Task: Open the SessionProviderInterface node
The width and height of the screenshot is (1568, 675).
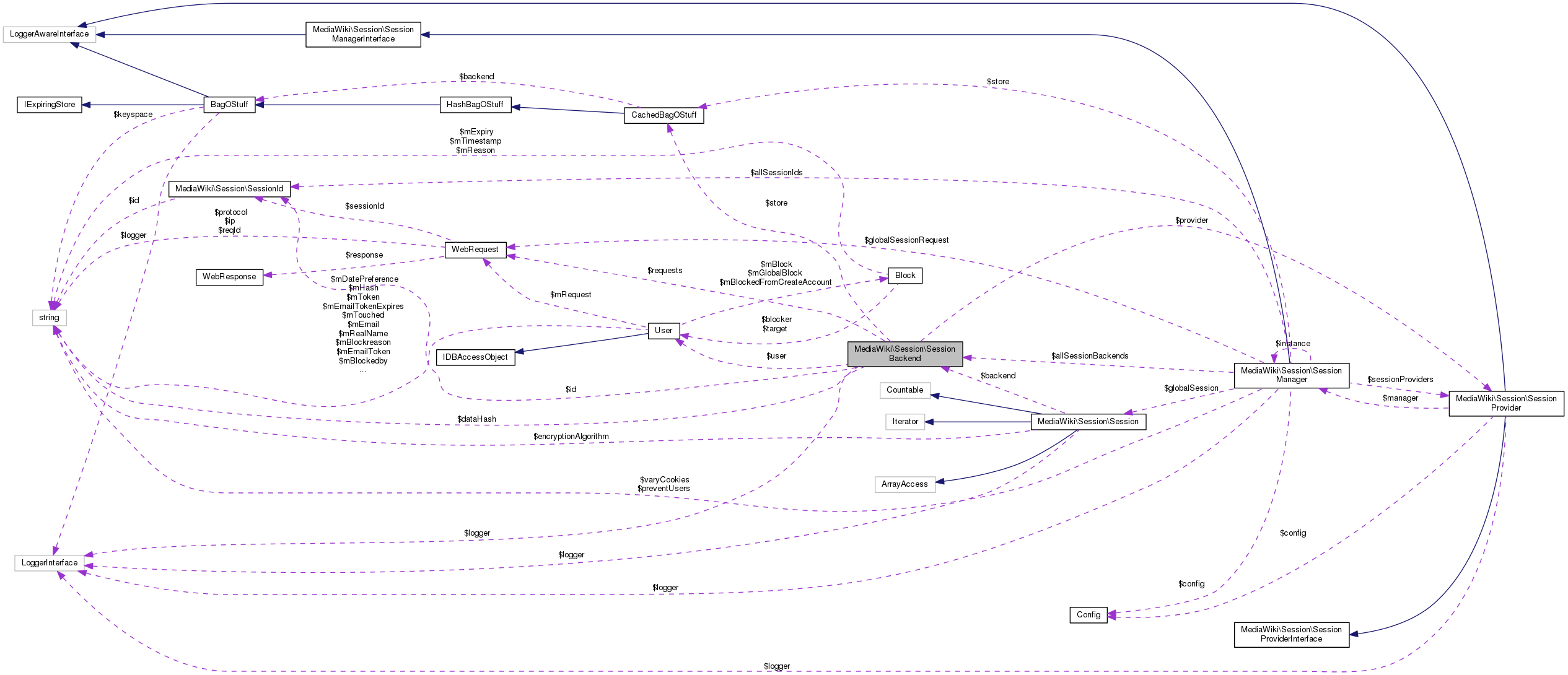Action: coord(1291,634)
